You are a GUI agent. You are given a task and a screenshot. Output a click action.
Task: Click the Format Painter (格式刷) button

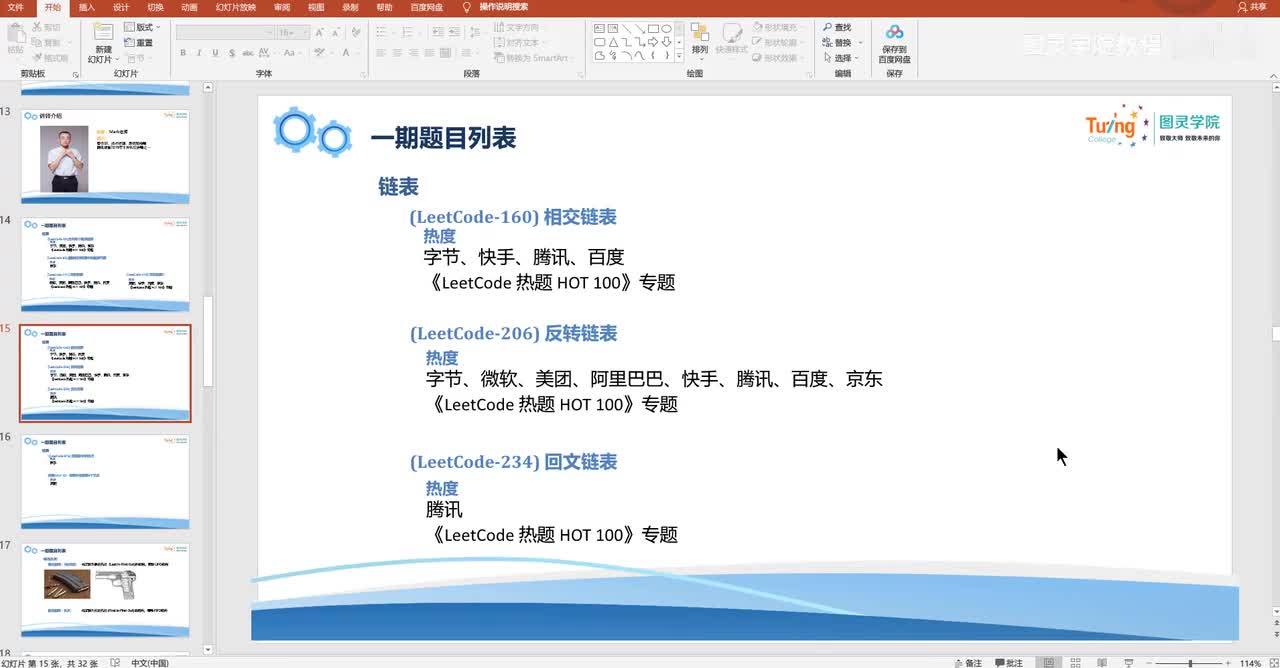[51, 58]
